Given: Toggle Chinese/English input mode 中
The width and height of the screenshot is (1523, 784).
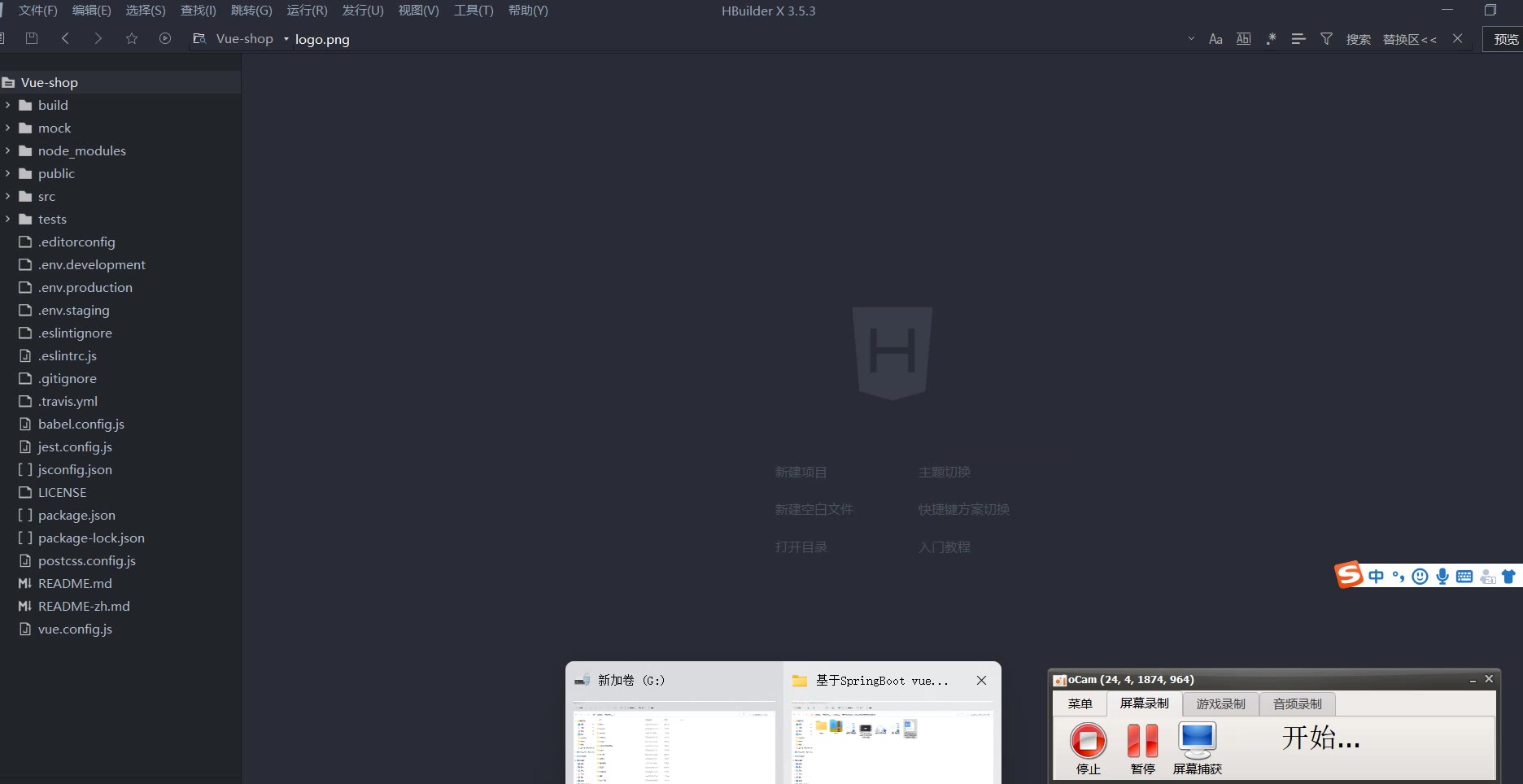Looking at the screenshot, I should [1376, 577].
